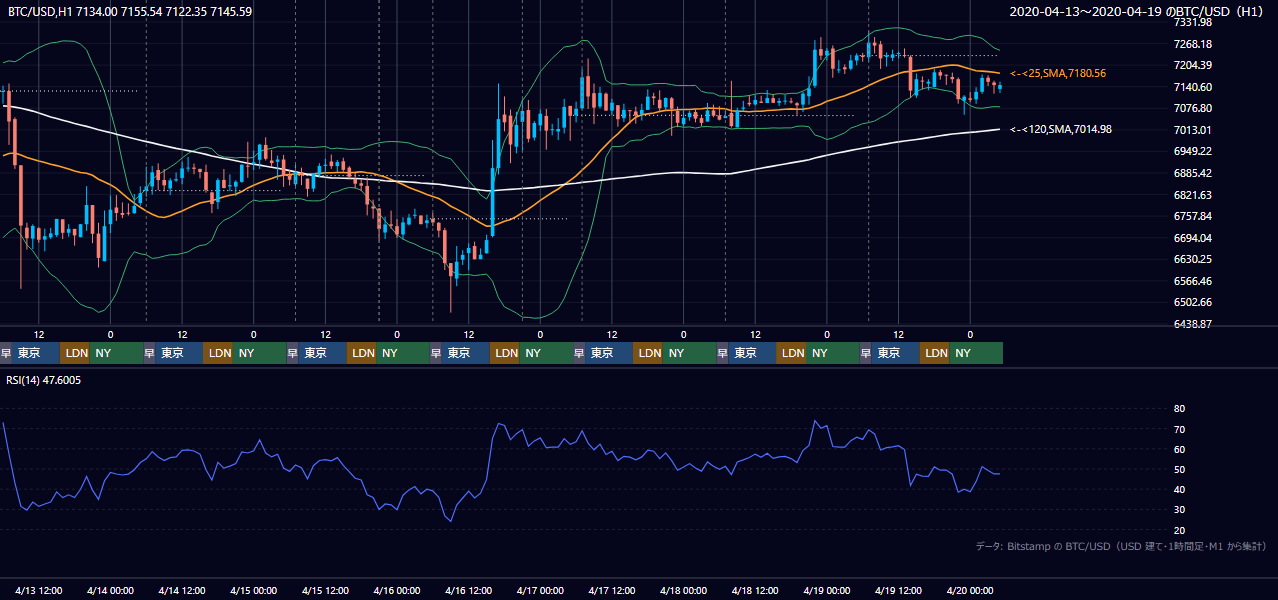1278x600 pixels.
Task: Select the 4/17 00:00 date label
Action: [540, 590]
